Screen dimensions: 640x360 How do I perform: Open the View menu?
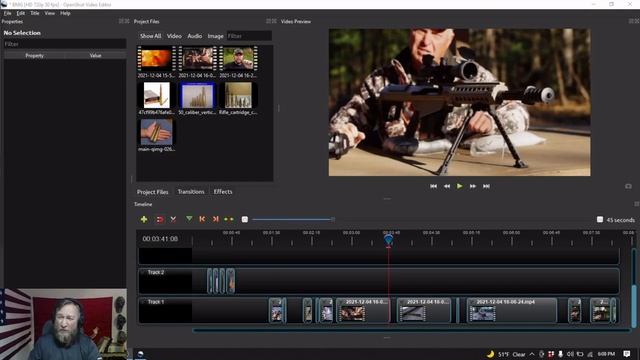click(x=50, y=13)
